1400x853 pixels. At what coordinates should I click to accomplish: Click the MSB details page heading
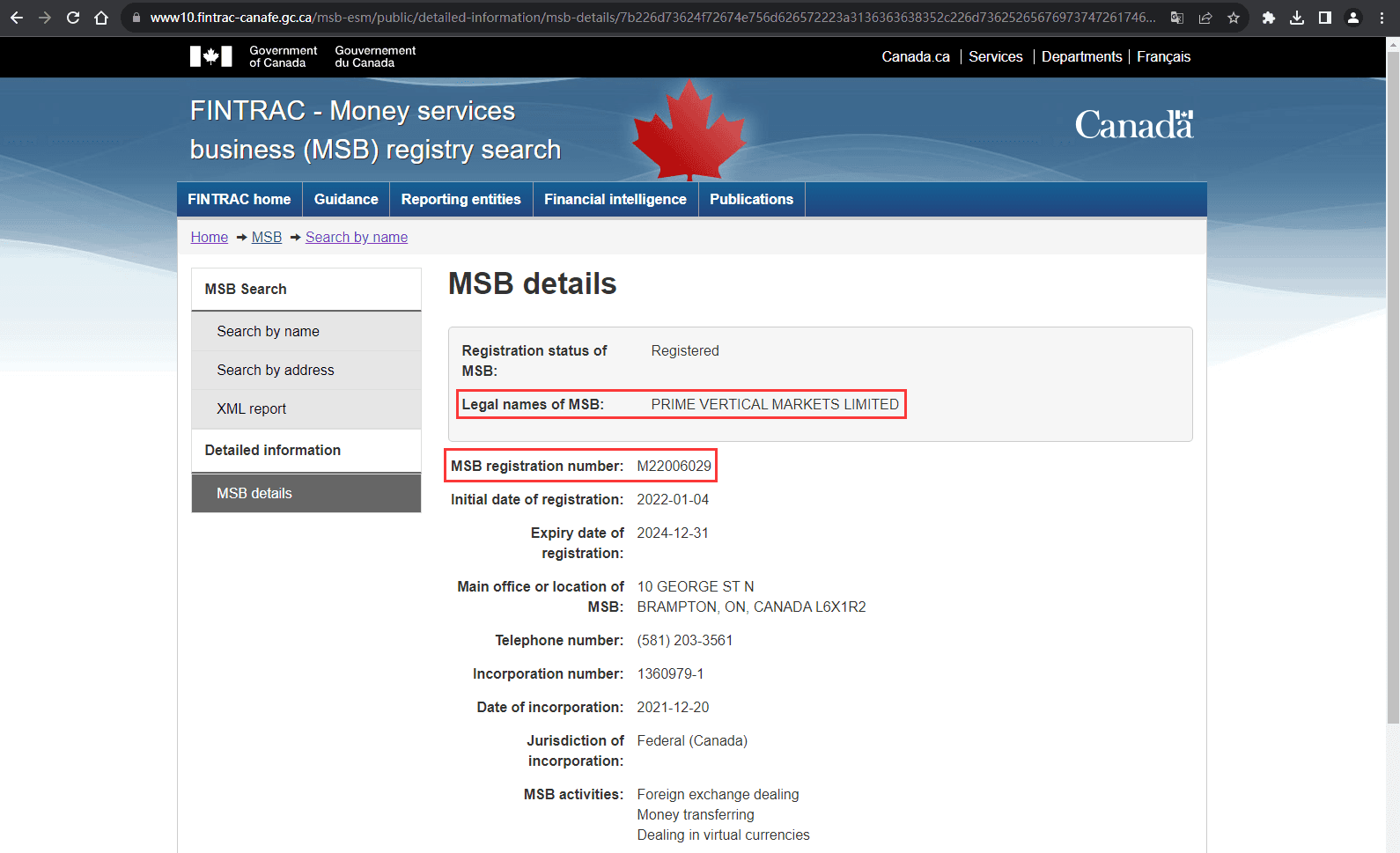point(533,283)
